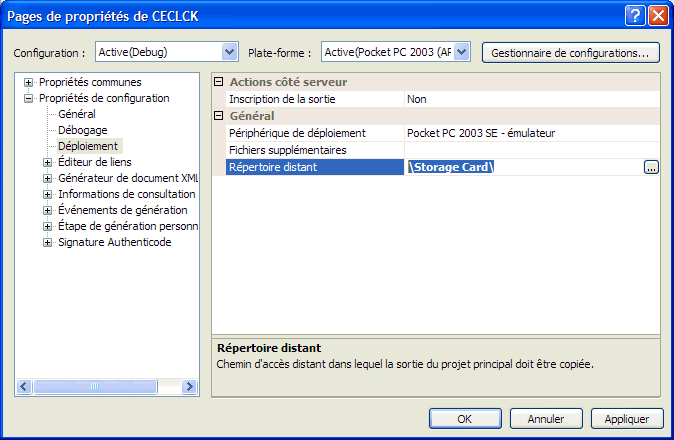Screen dimensions: 674x440
Task: Select the Débogage tree item
Action: click(82, 130)
